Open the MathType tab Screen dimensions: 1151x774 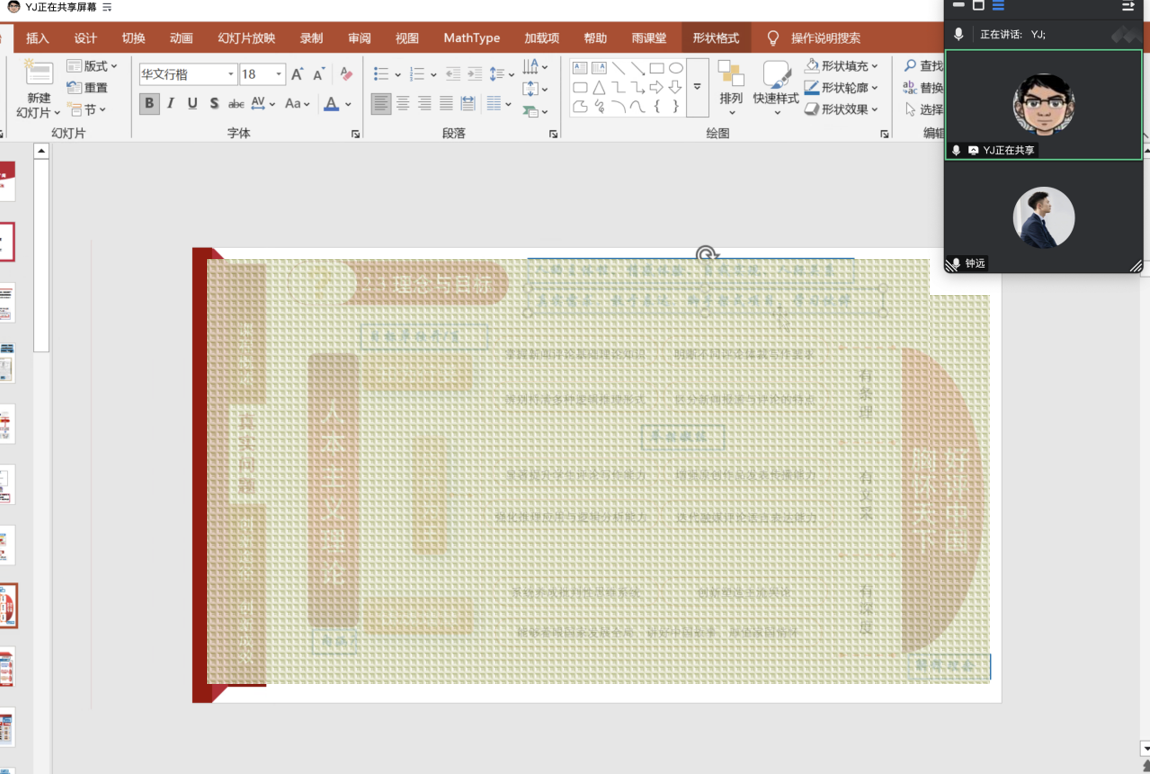pyautogui.click(x=471, y=38)
